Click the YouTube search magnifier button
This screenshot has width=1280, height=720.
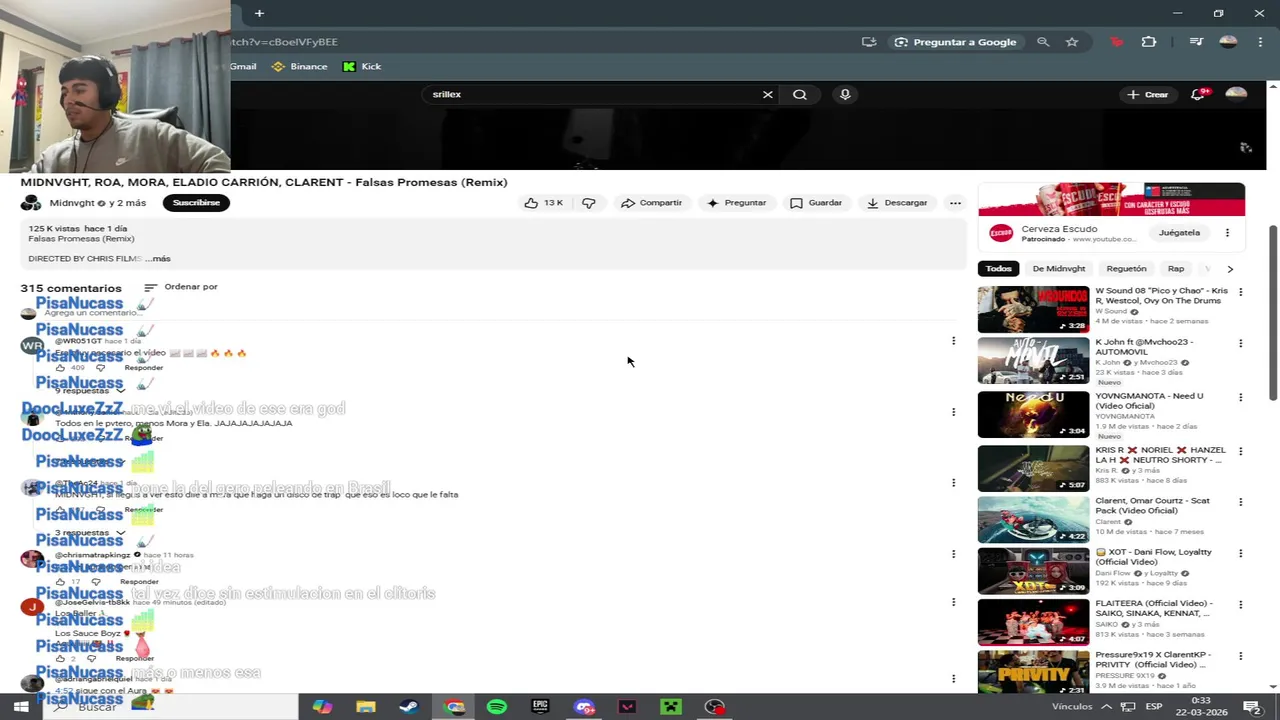(x=800, y=94)
